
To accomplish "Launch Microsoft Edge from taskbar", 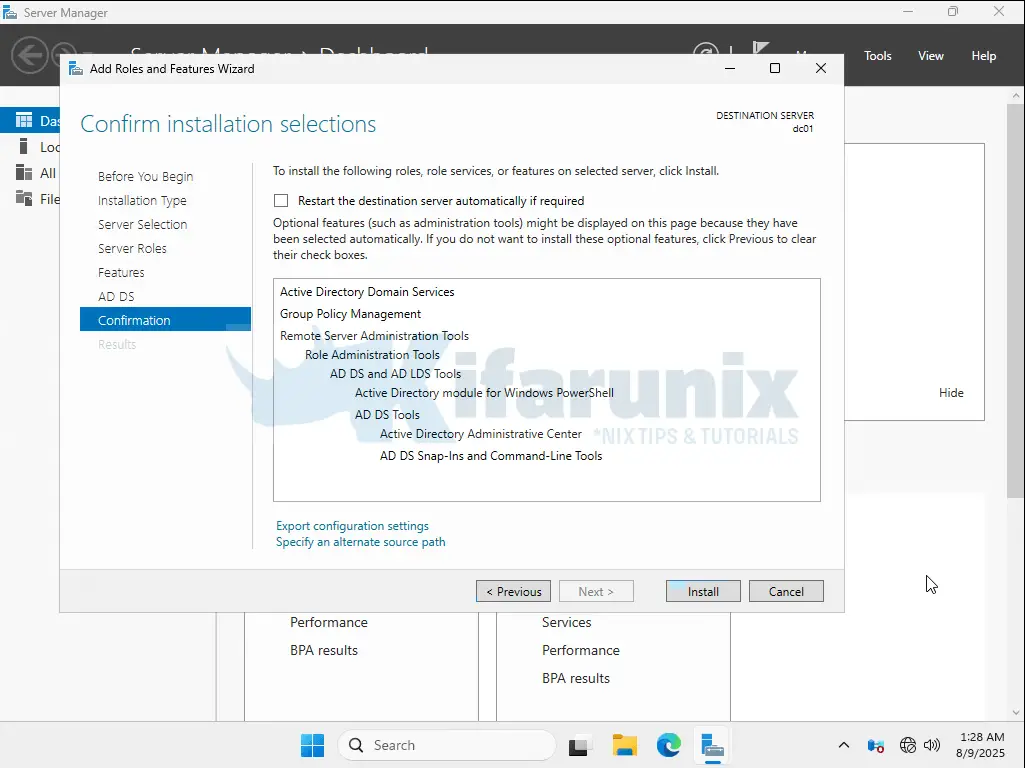I will click(668, 745).
